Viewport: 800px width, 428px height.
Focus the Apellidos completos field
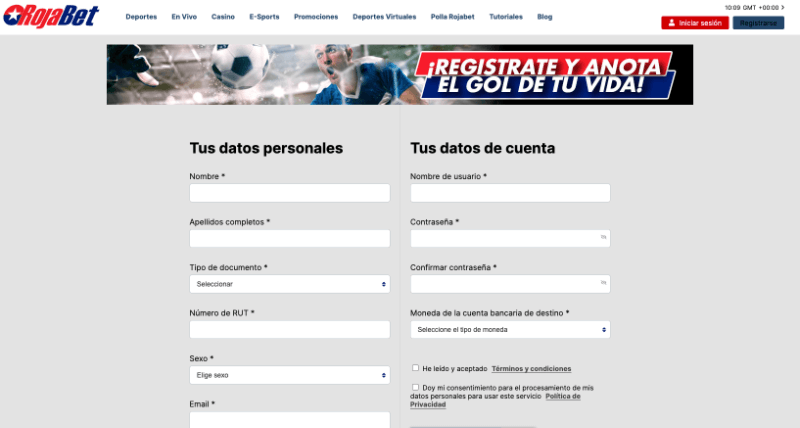[289, 238]
